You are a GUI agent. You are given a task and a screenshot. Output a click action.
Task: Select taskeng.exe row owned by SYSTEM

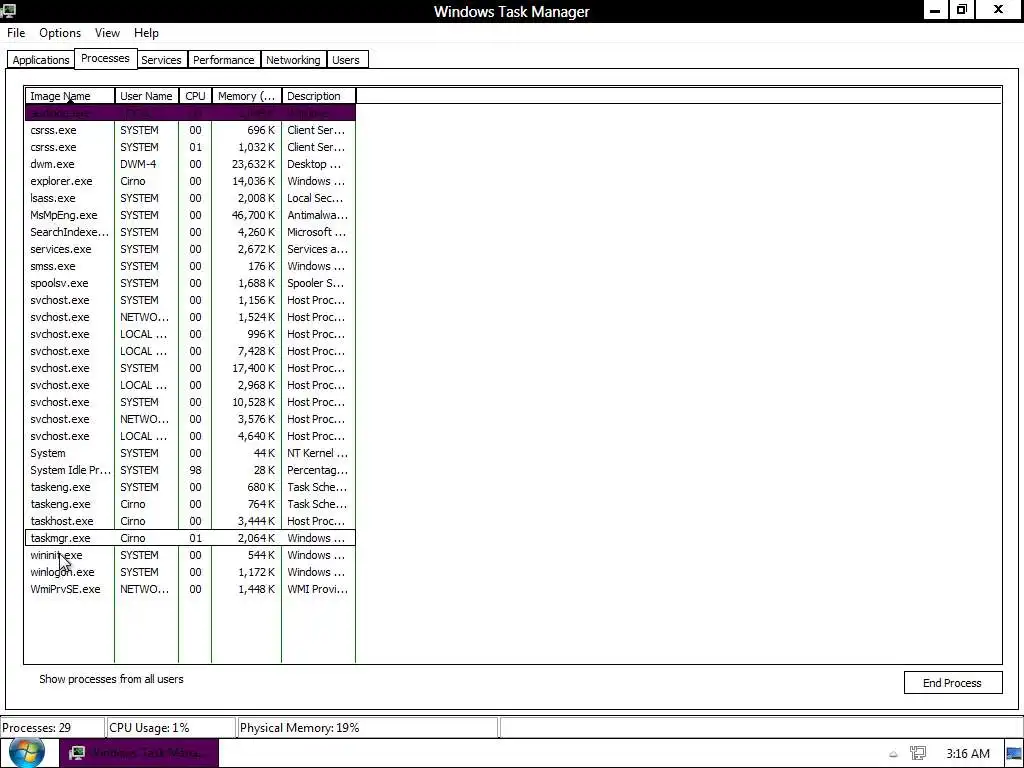(x=190, y=487)
